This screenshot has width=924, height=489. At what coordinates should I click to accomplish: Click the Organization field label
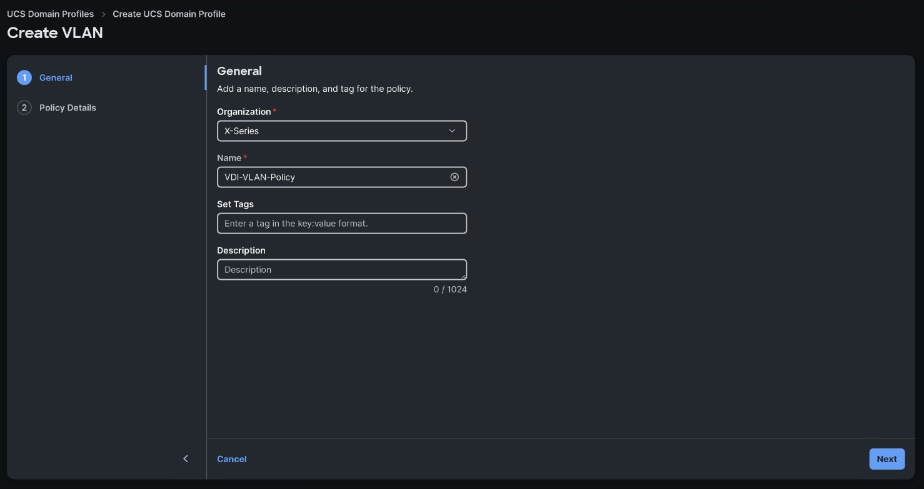244,112
